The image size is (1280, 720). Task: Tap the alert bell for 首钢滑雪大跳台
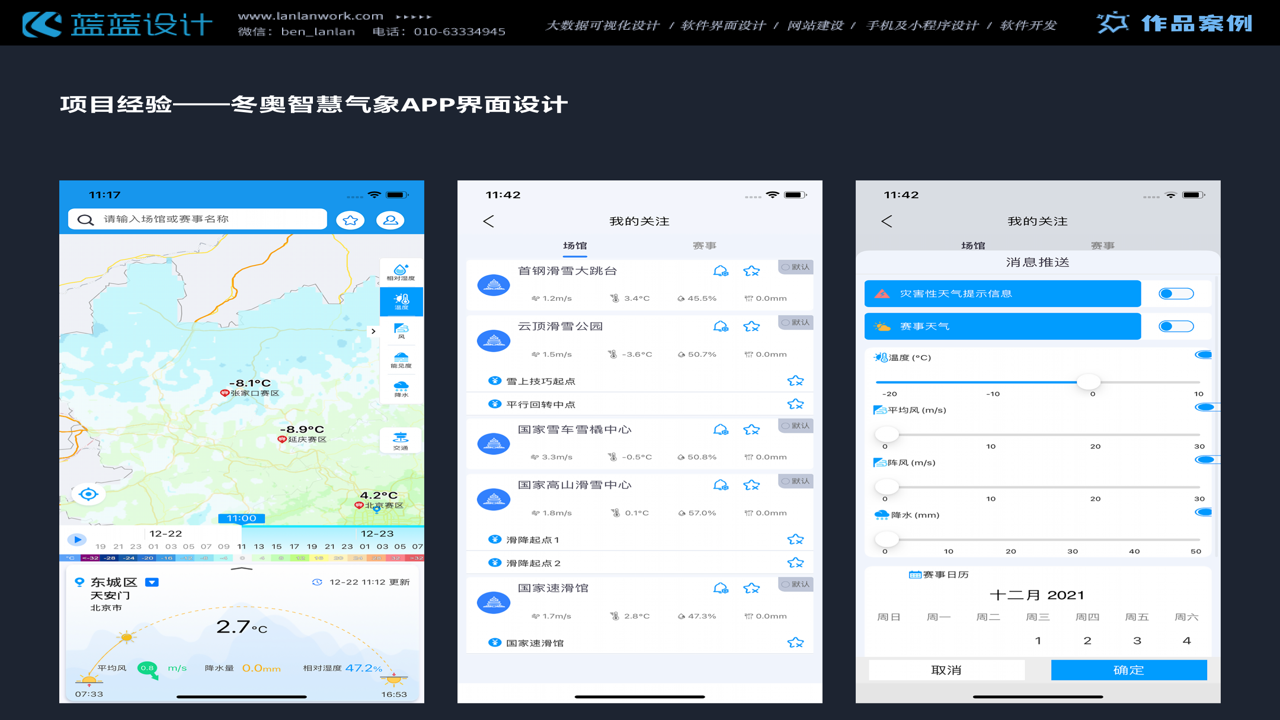pos(720,271)
